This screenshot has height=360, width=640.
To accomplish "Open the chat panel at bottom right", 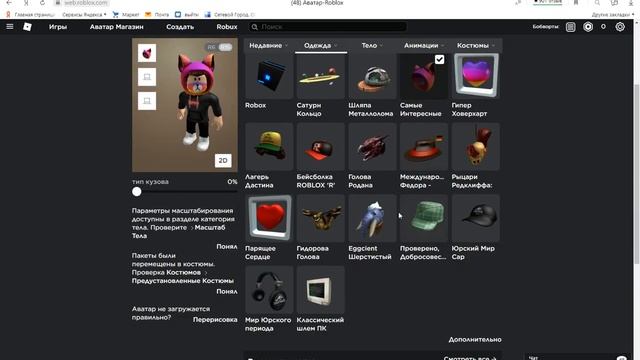I will (577, 357).
